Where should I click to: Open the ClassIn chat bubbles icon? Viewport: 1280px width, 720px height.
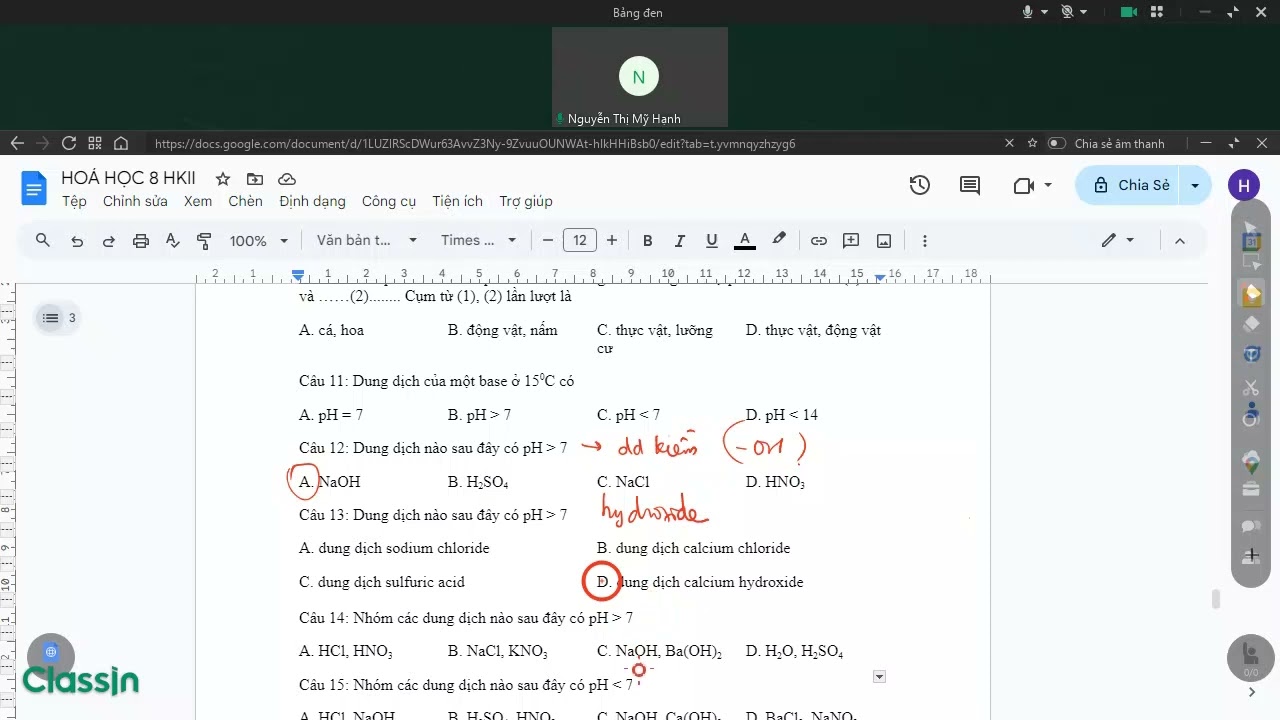[1251, 526]
